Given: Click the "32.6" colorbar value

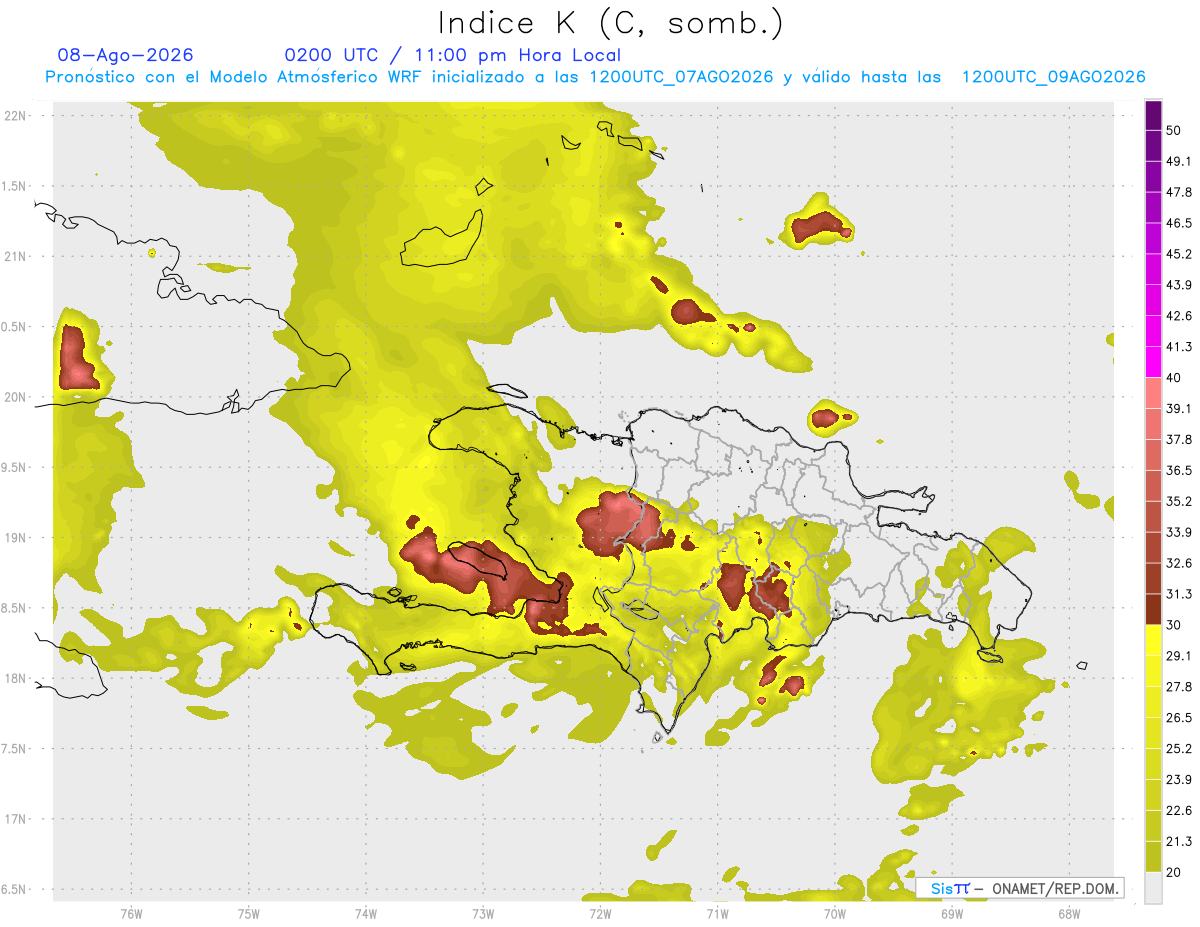Looking at the screenshot, I should coord(1179,563).
